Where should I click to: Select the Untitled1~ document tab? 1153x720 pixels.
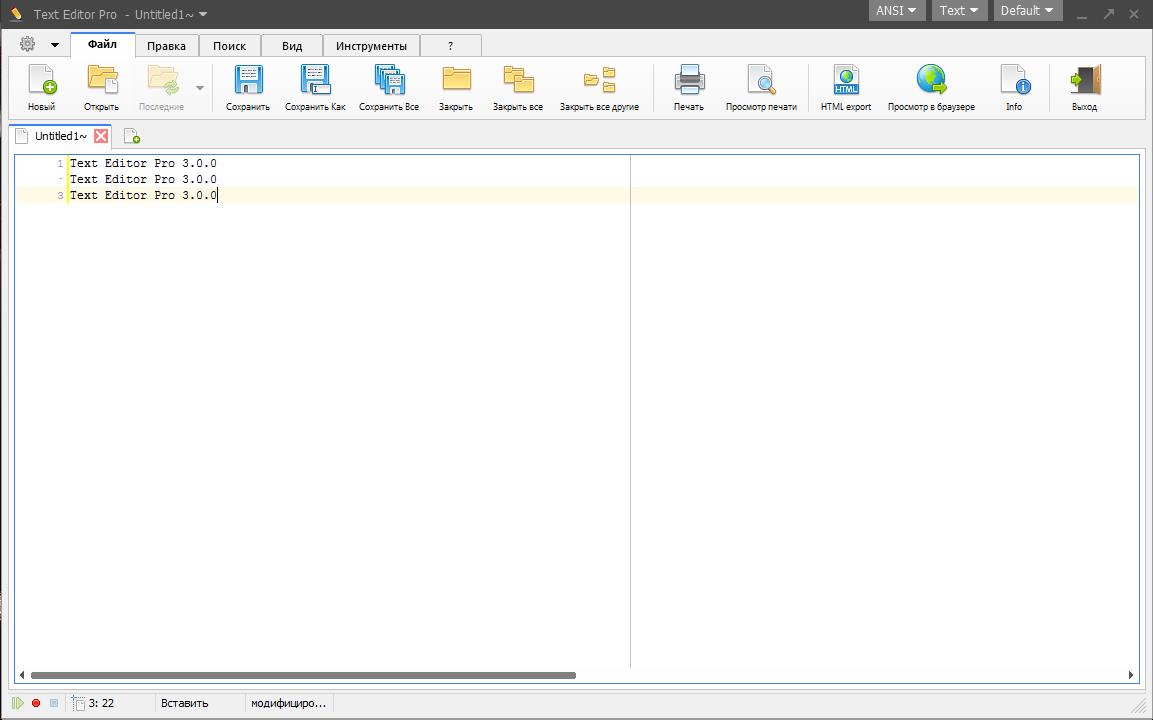61,136
